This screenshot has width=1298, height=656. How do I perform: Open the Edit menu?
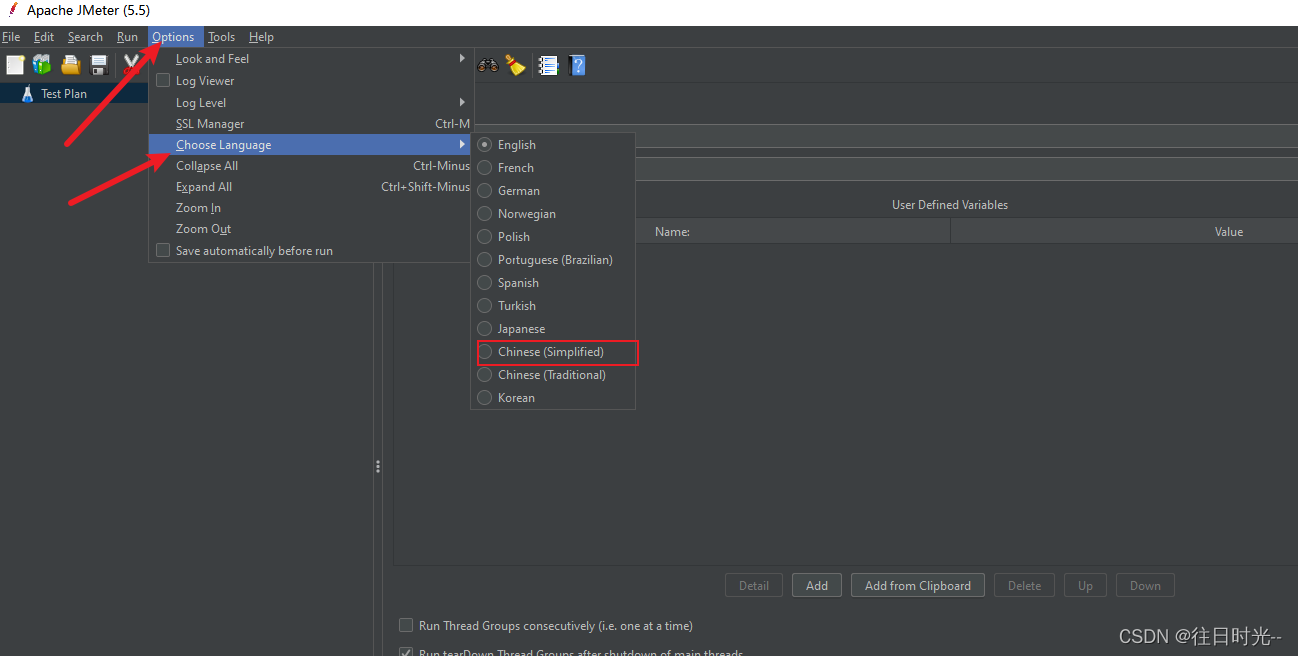(x=44, y=37)
